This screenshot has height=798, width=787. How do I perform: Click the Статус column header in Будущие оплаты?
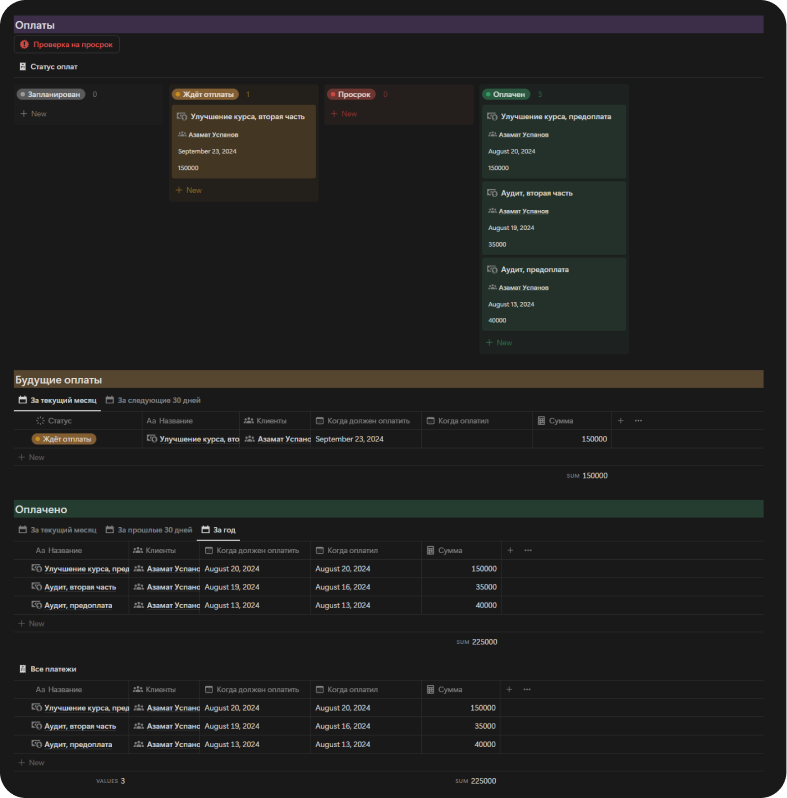pyautogui.click(x=54, y=421)
